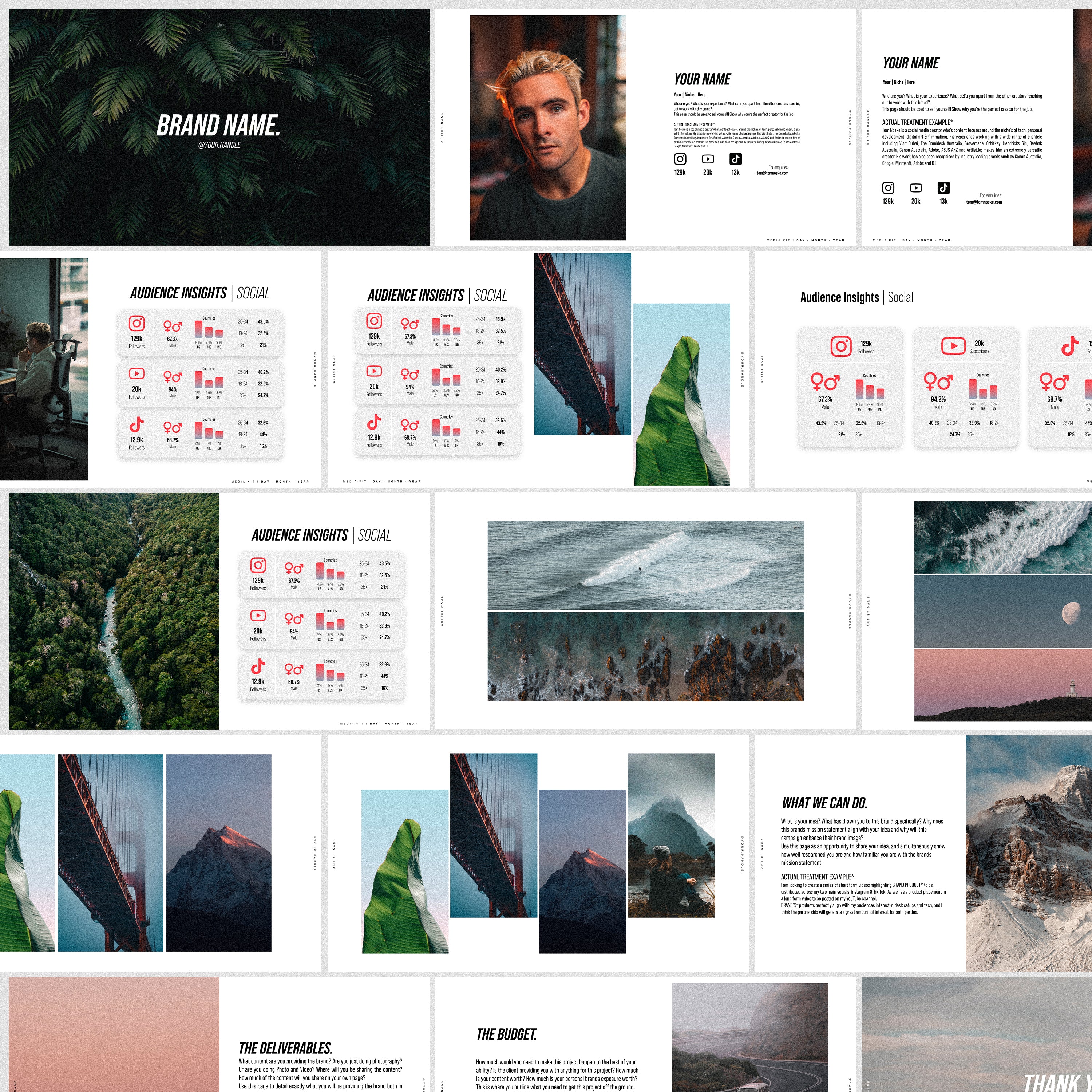Click the large Instagram icon above 129k Followers card
This screenshot has width=1092, height=1092.
[840, 346]
